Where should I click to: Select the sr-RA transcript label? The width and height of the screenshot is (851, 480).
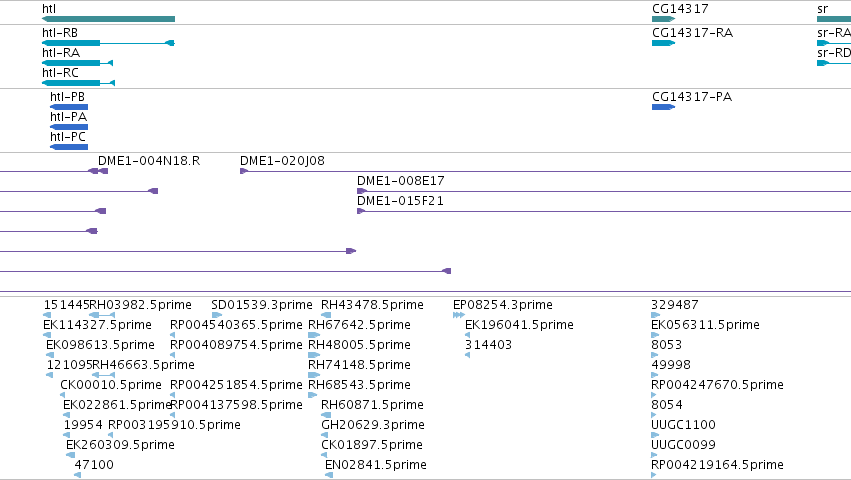click(834, 33)
